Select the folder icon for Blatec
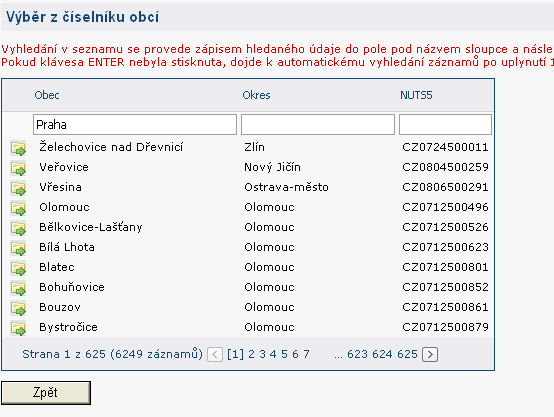The width and height of the screenshot is (554, 417). point(18,268)
